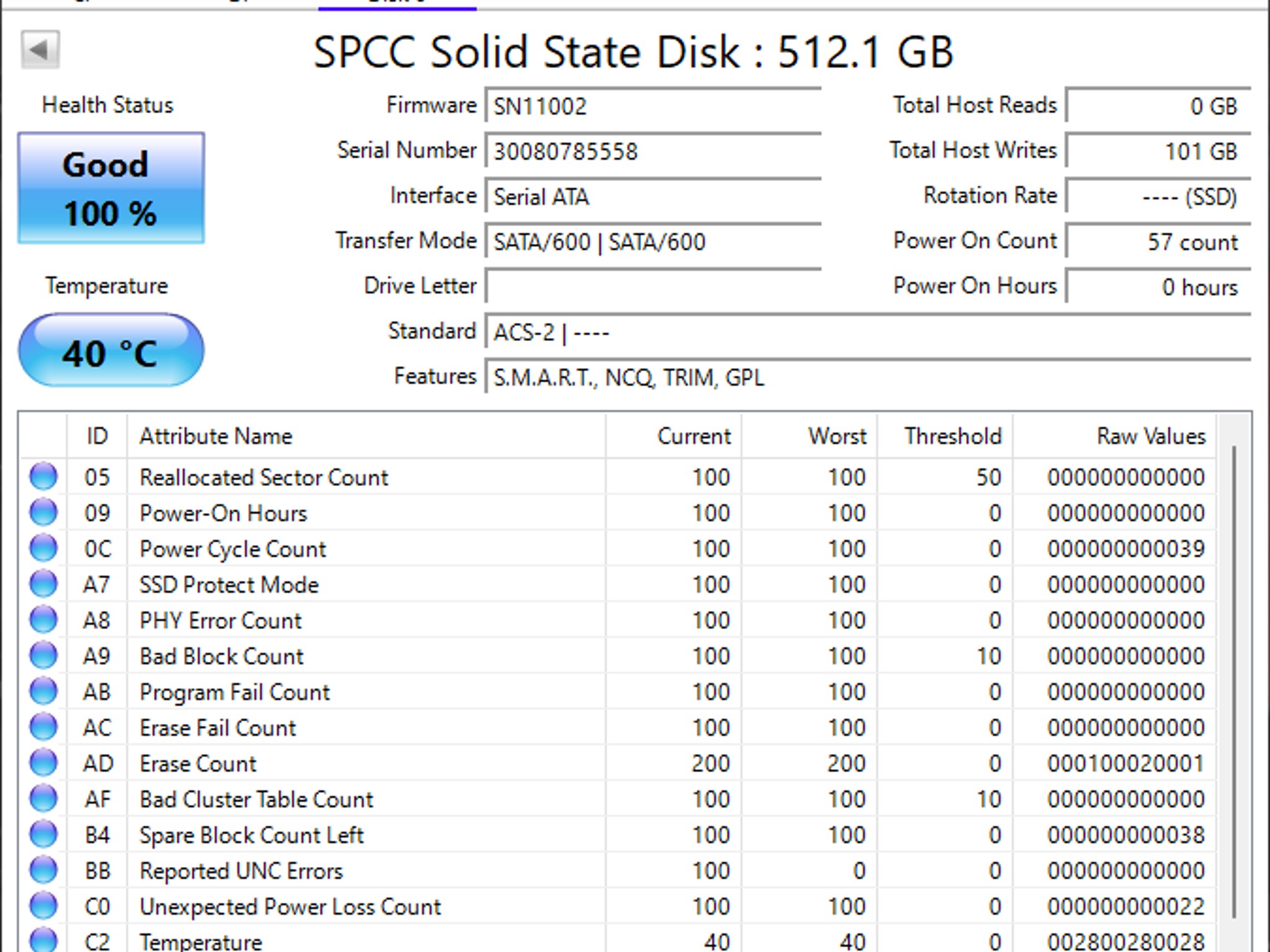This screenshot has height=952, width=1270.
Task: Click raw value 000100020001 for Erase Count
Action: (x=1126, y=764)
